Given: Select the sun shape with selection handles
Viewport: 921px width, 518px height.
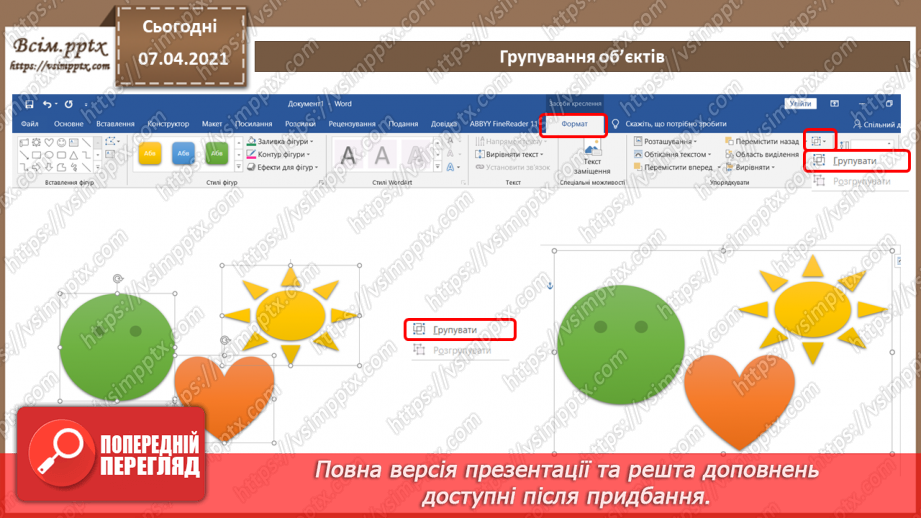Looking at the screenshot, I should click(291, 315).
